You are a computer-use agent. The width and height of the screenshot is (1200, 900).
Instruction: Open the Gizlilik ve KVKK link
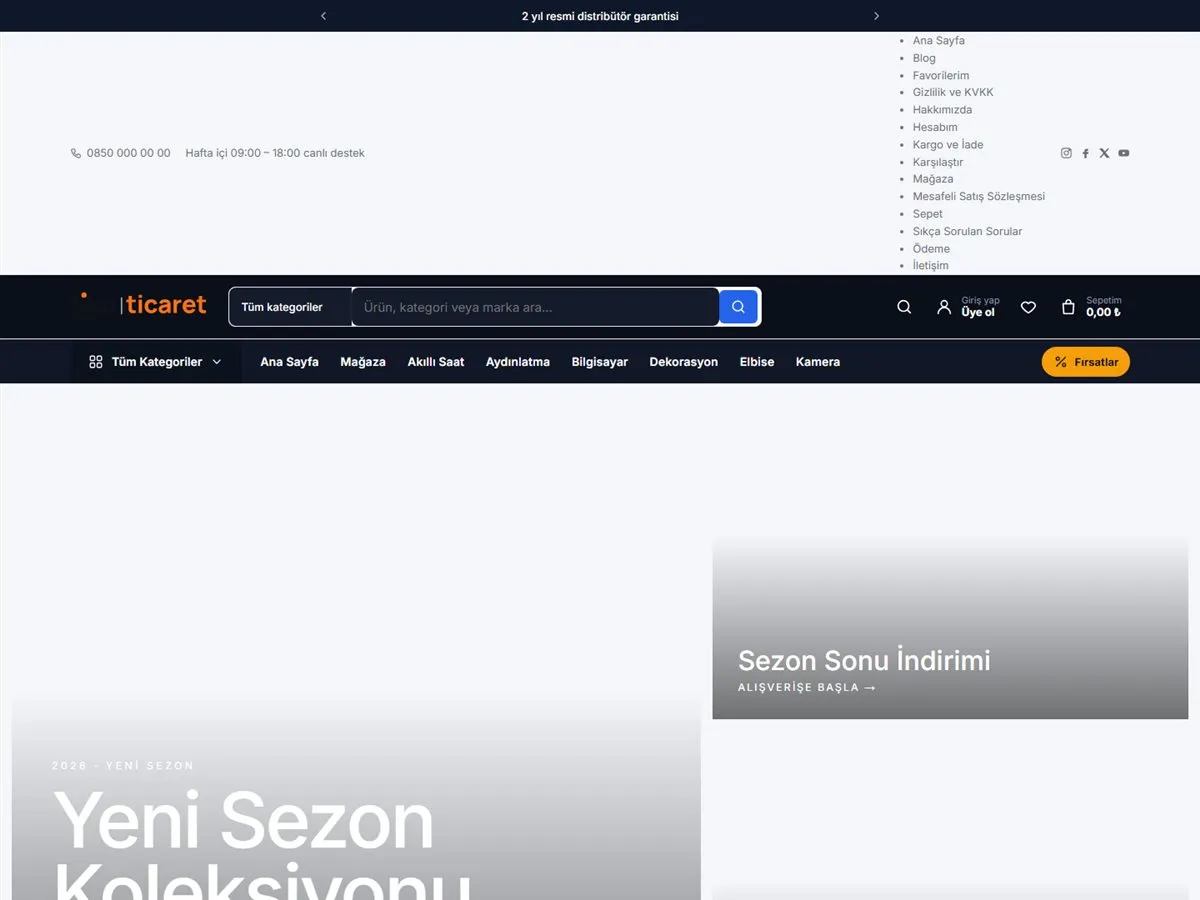953,92
